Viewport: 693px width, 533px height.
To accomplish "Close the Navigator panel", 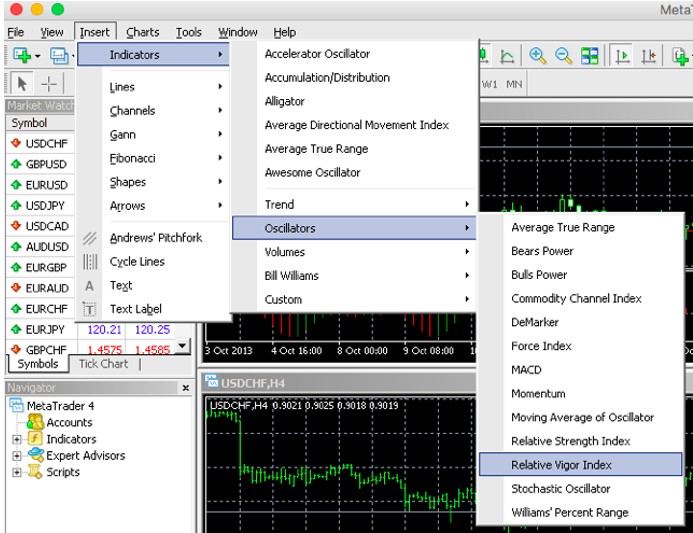I will (x=186, y=388).
